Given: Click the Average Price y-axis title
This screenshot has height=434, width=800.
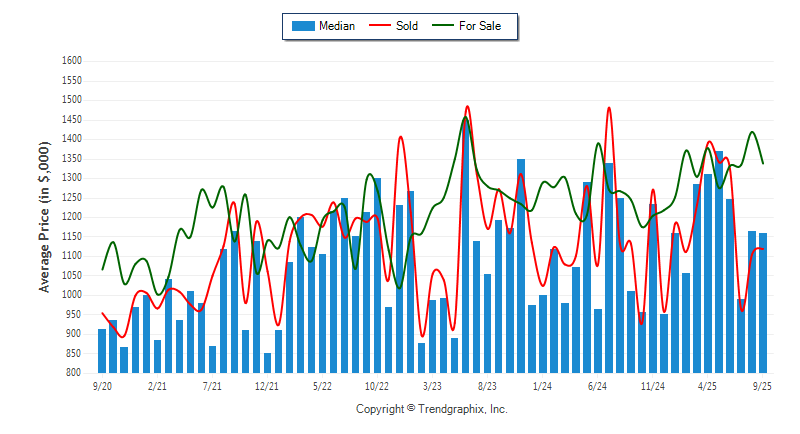Looking at the screenshot, I should (x=44, y=217).
